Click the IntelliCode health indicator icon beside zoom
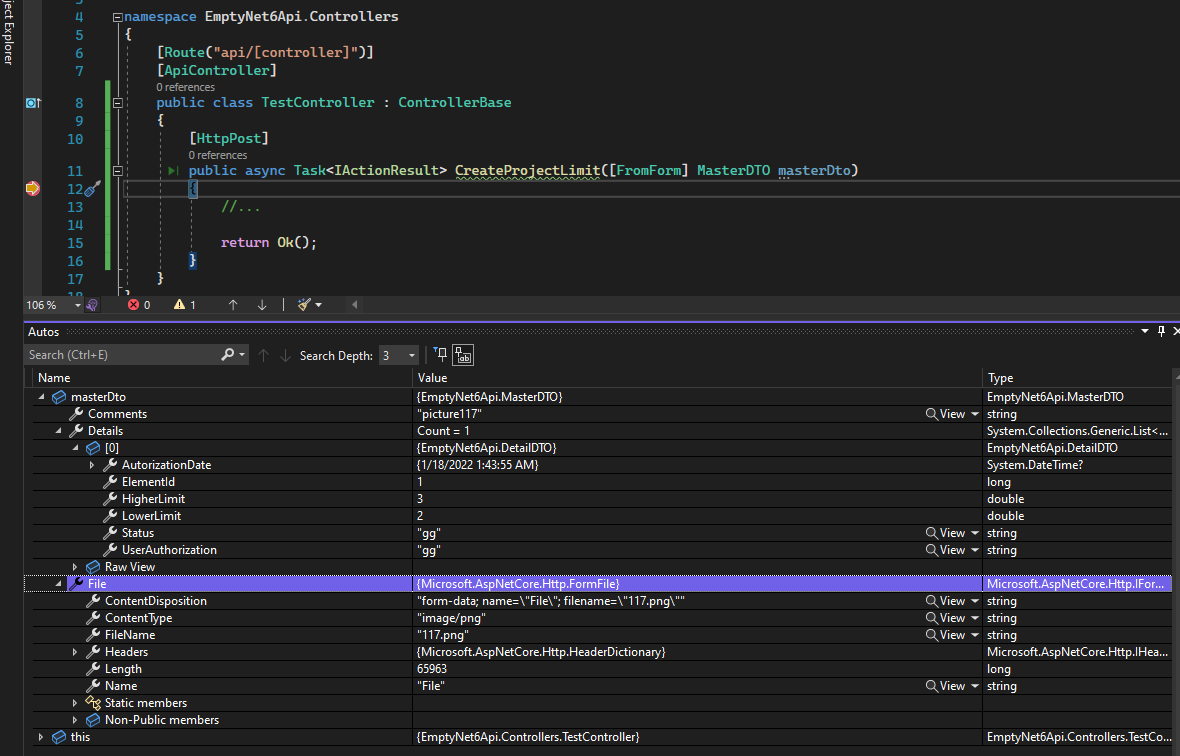Screen dimensions: 1180x756 point(92,305)
